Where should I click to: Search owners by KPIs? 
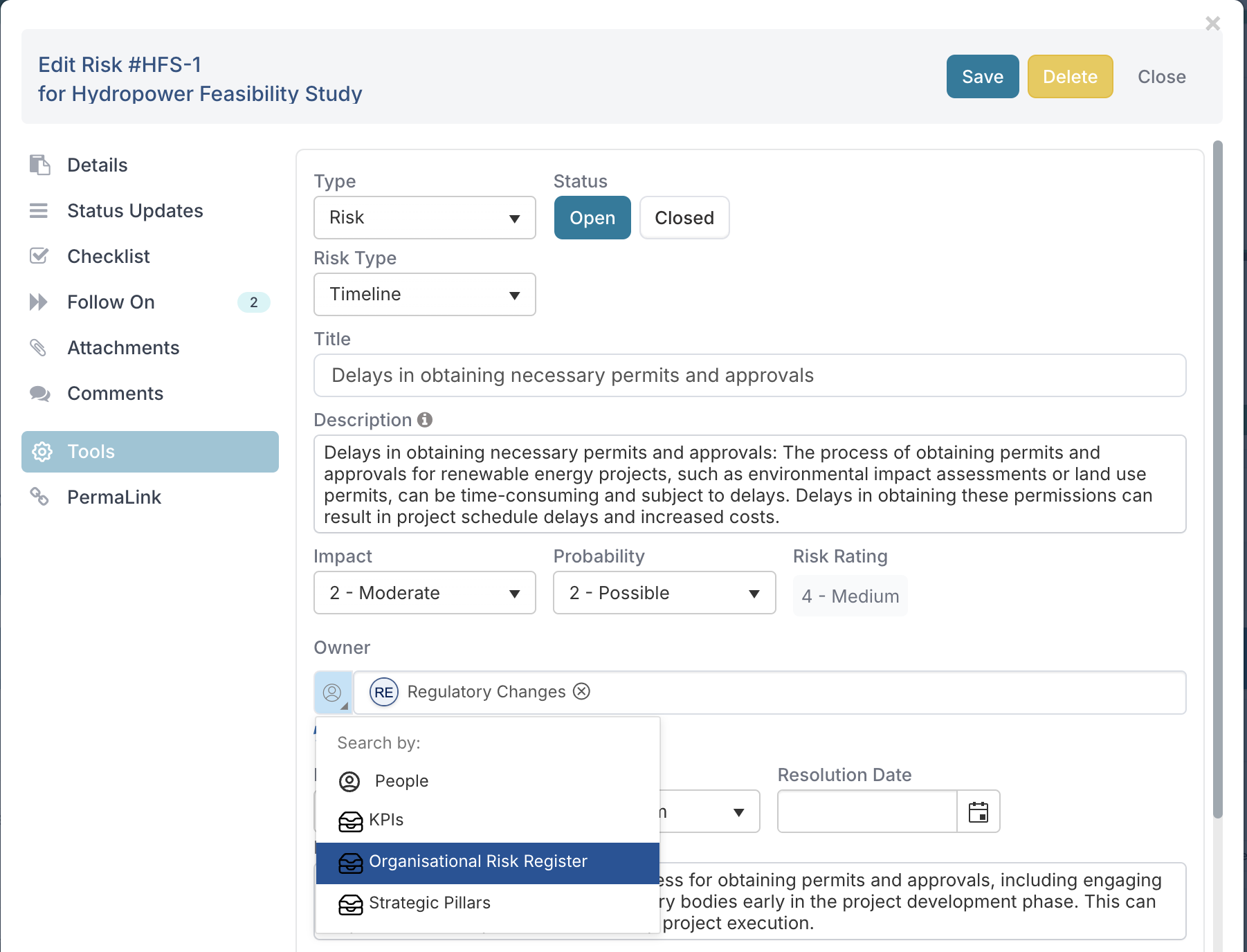[x=488, y=821]
